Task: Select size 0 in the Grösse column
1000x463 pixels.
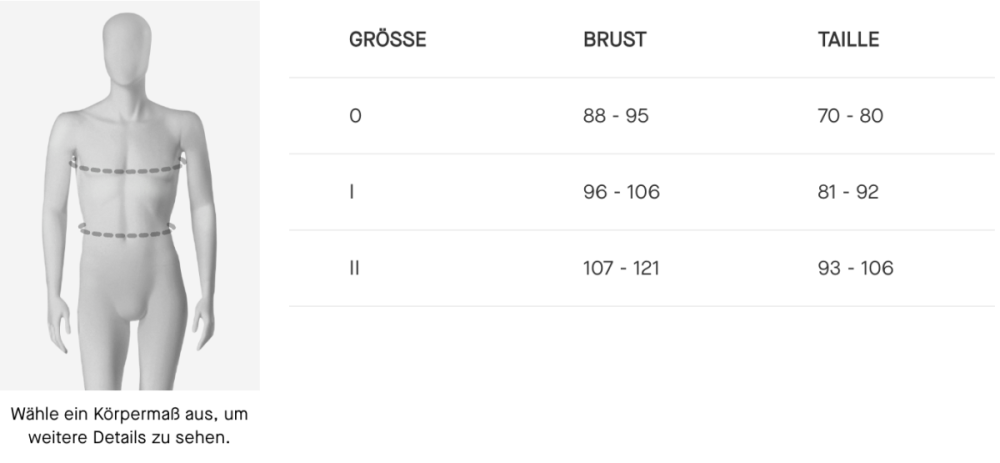Action: (x=355, y=116)
